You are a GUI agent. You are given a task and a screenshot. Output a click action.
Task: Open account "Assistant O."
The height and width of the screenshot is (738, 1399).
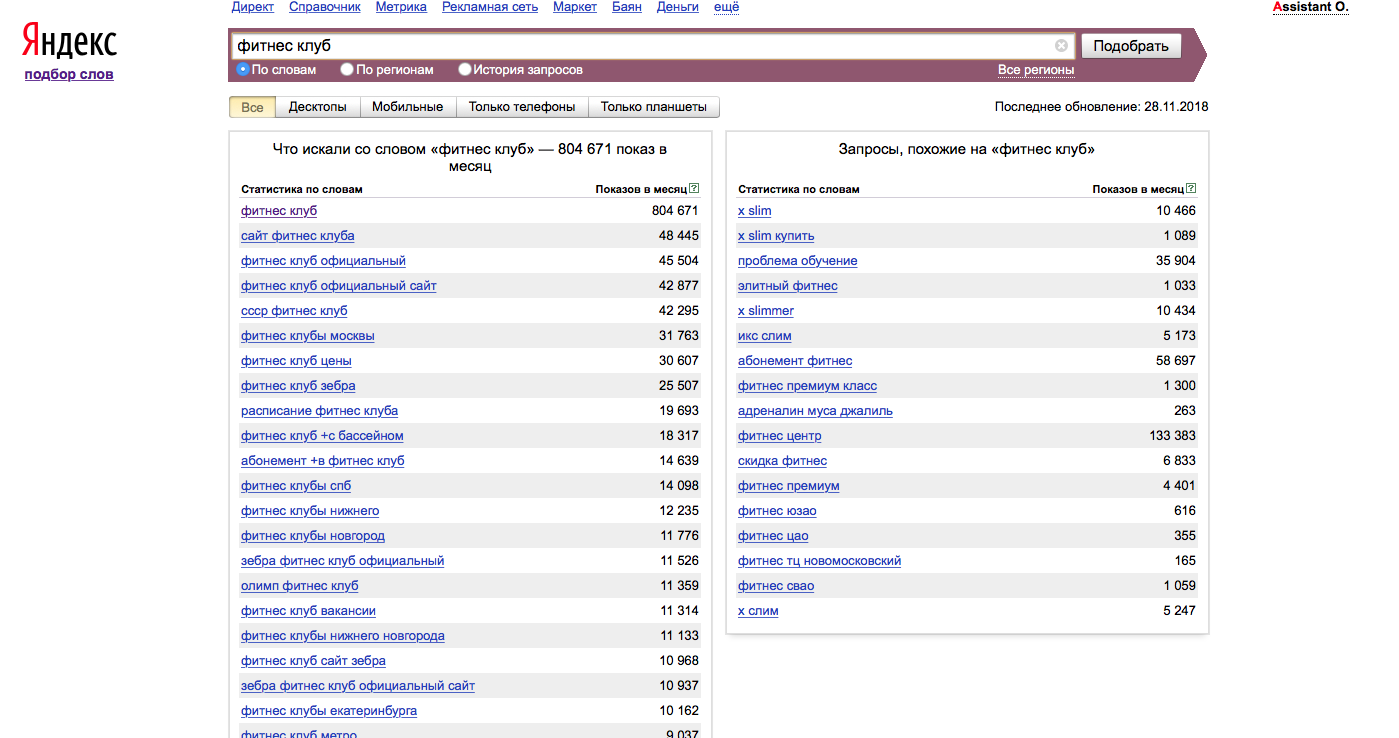[x=1311, y=7]
